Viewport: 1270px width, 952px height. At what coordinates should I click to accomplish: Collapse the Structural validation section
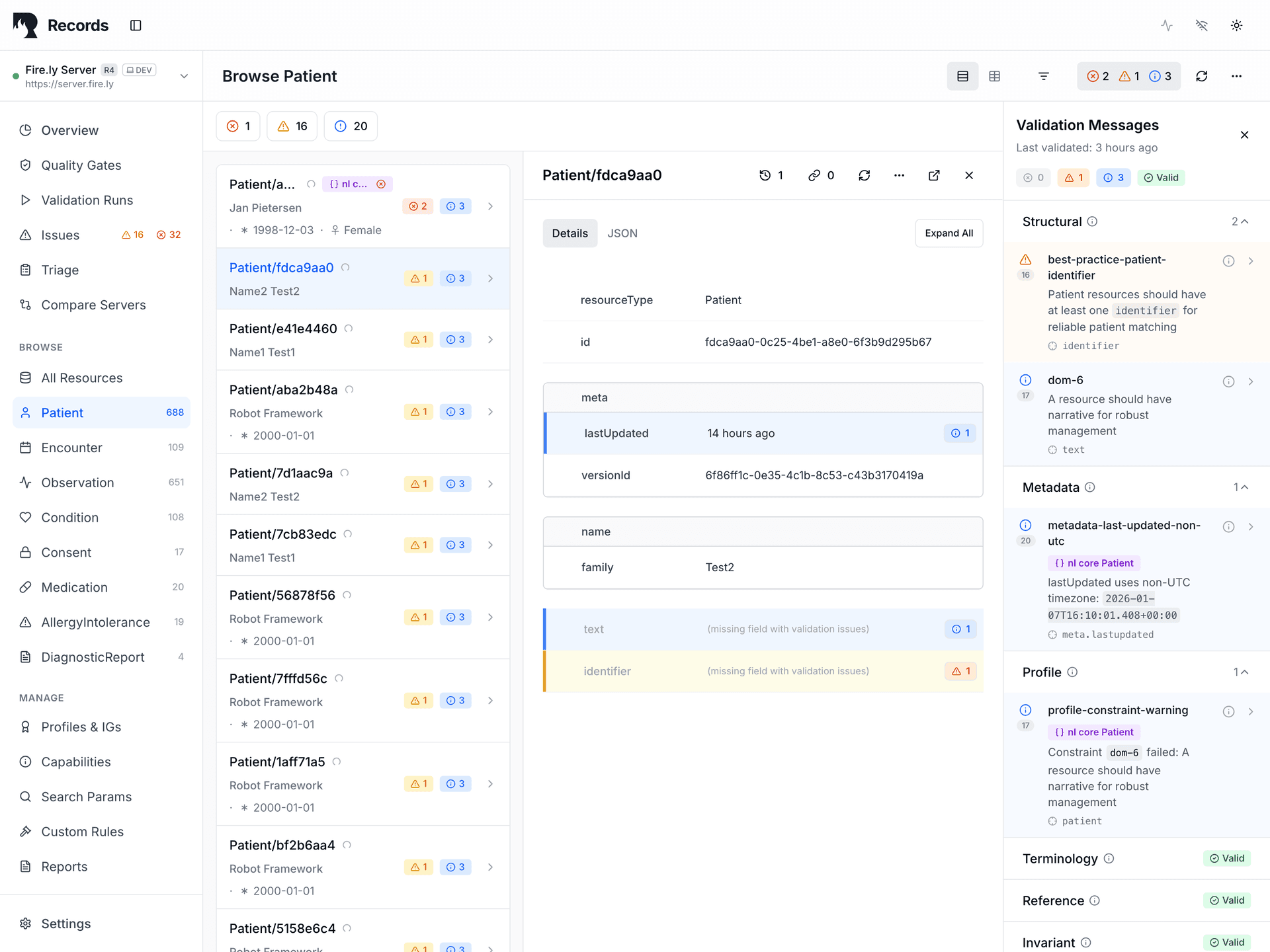(x=1245, y=221)
